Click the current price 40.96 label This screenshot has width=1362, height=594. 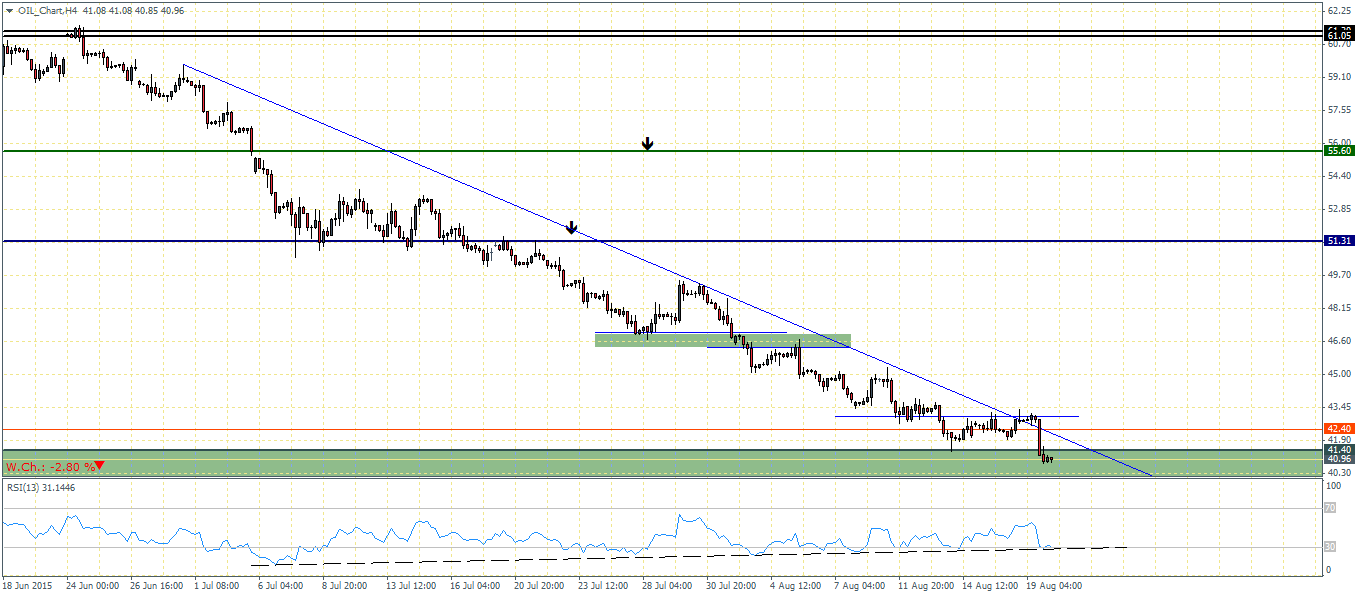1338,460
